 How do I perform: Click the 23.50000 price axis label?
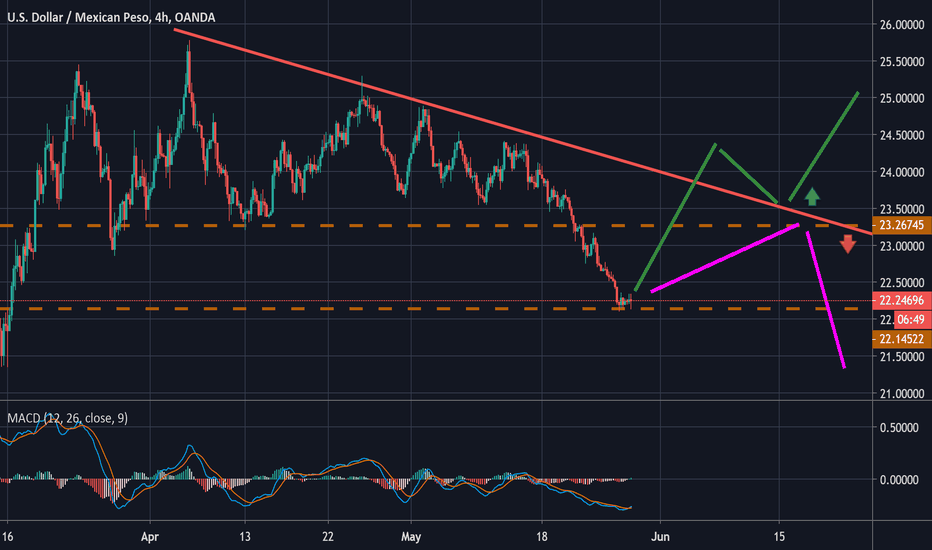(x=902, y=209)
